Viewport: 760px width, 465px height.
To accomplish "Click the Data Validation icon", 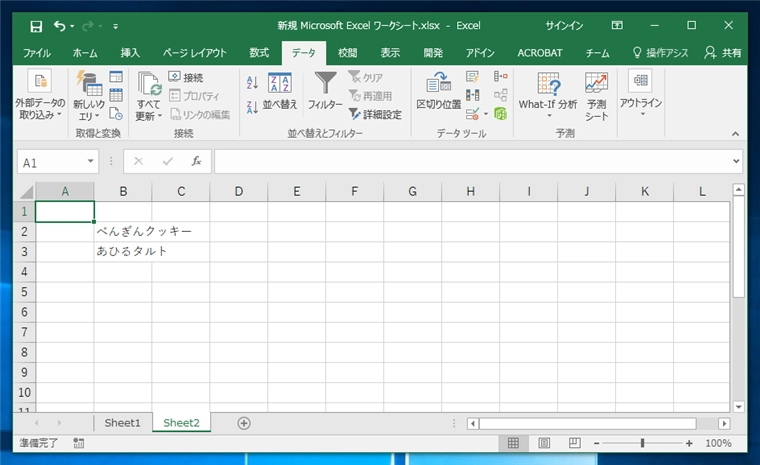I will point(472,114).
